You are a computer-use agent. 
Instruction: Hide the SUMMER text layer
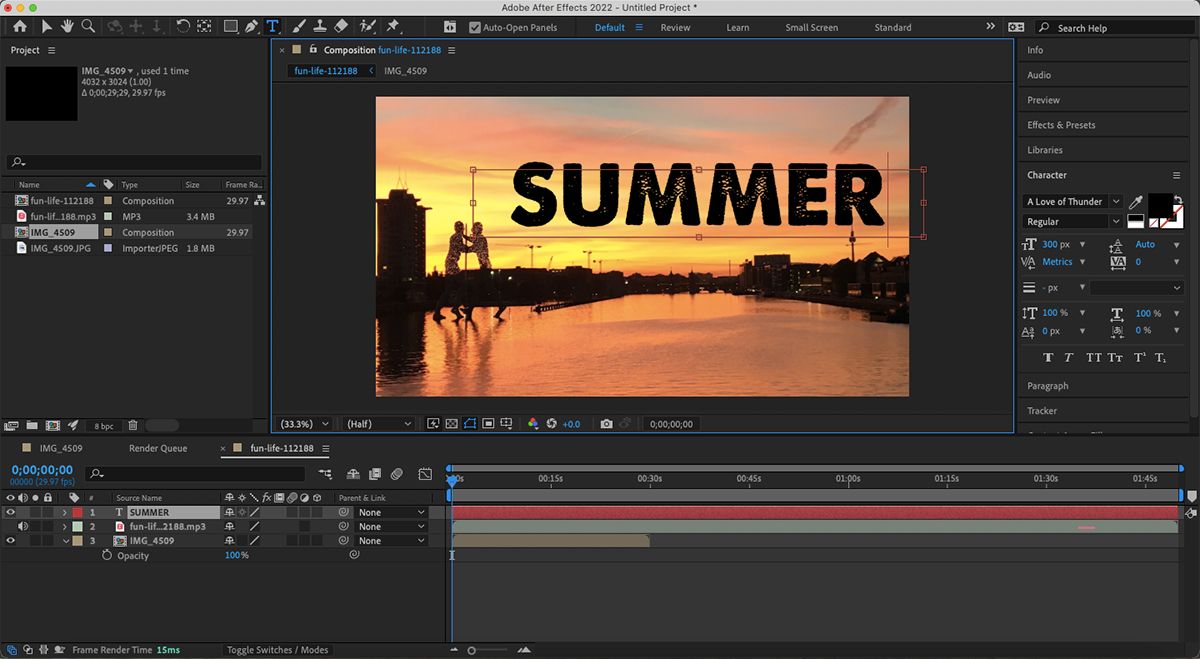(10, 511)
